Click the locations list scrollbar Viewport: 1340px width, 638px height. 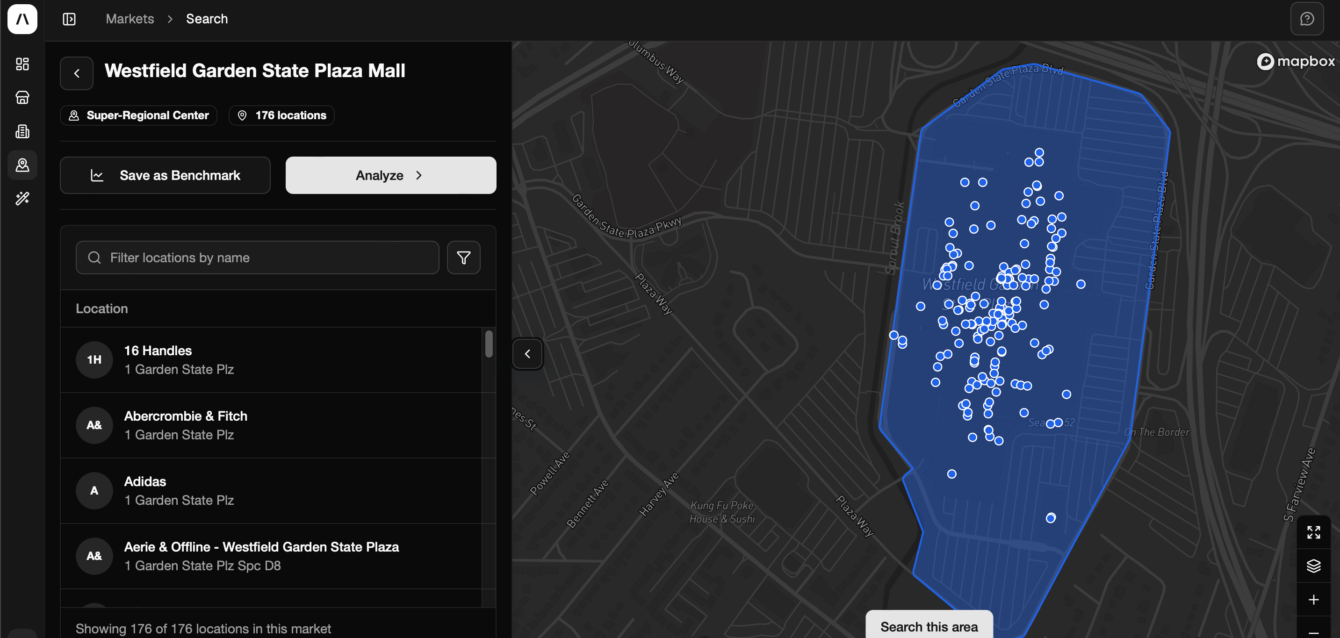coord(489,345)
